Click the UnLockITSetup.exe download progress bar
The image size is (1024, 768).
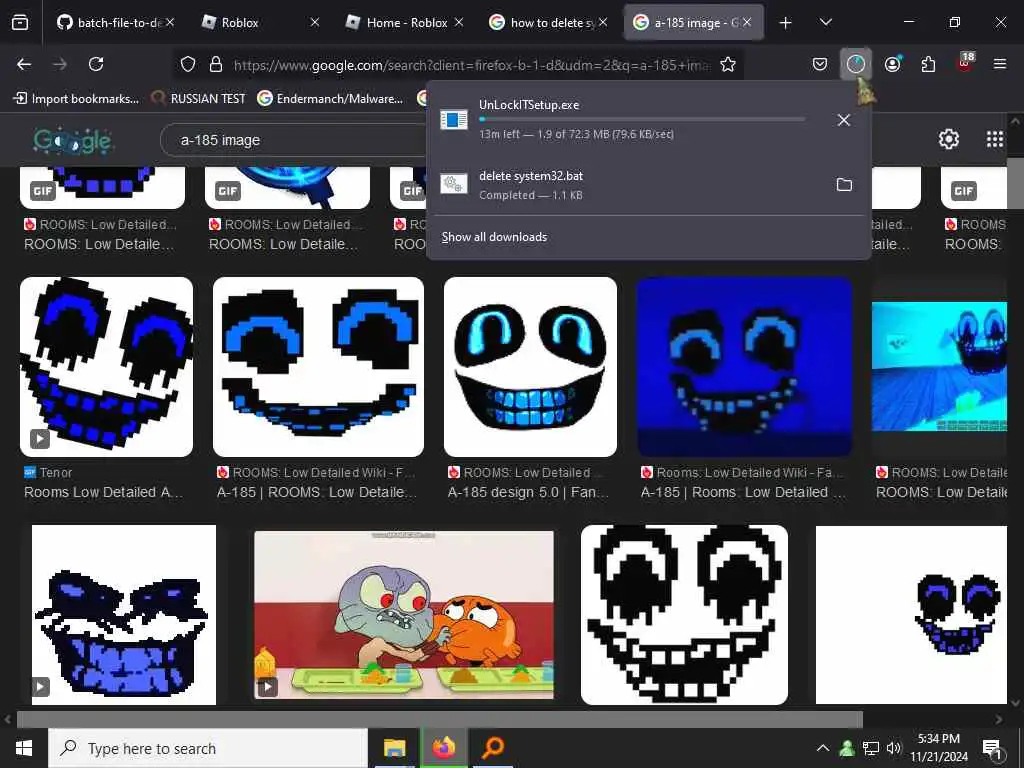point(642,120)
